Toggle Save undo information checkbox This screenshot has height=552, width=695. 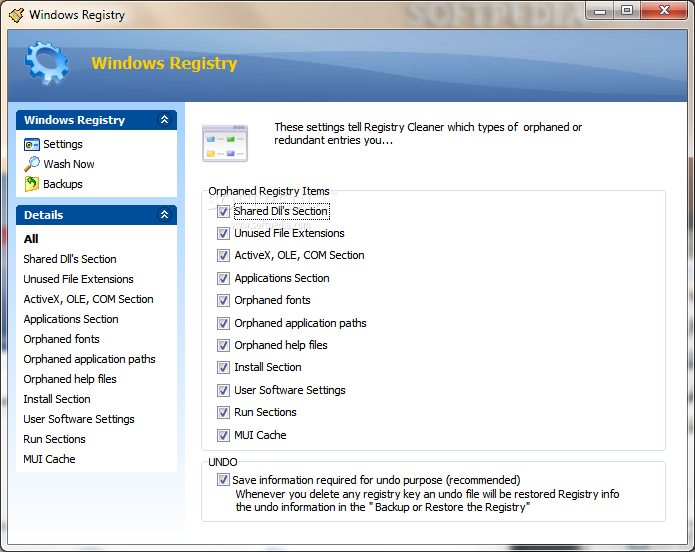pos(223,480)
